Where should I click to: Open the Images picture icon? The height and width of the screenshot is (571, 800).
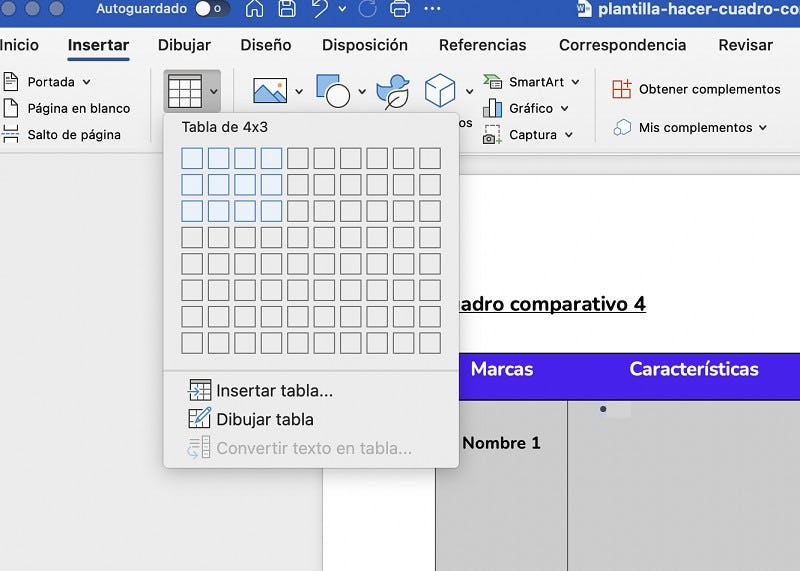pyautogui.click(x=270, y=91)
